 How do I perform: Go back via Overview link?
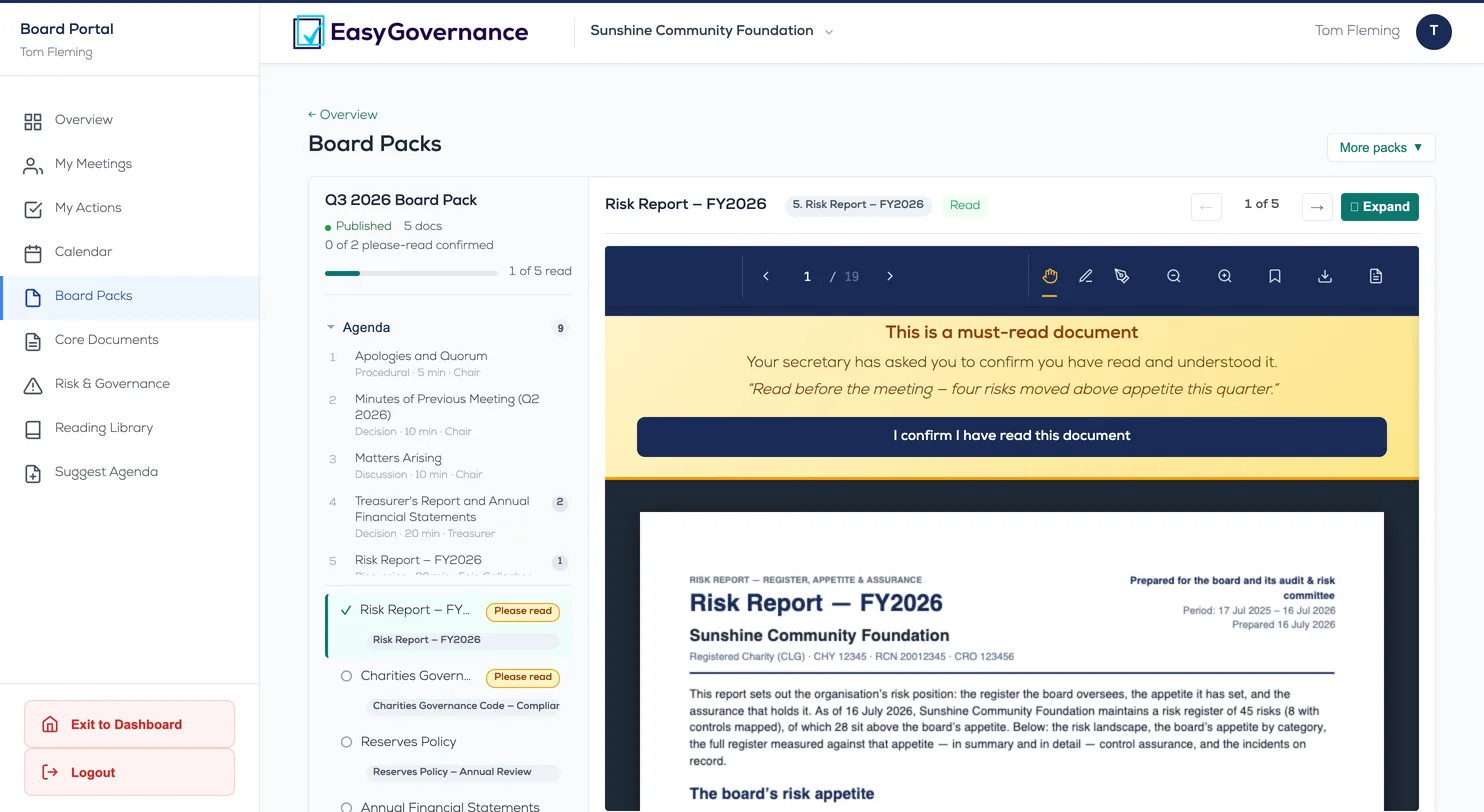[x=343, y=115]
